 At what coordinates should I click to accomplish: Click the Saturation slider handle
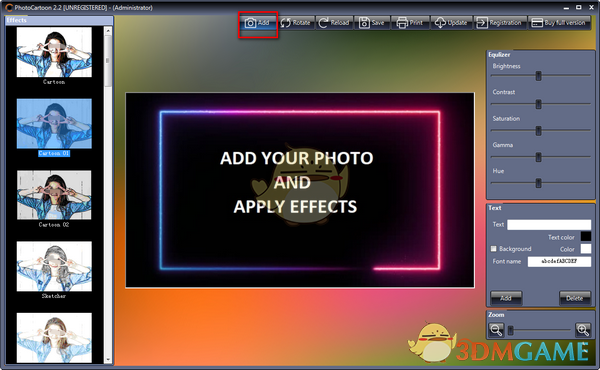coord(538,130)
